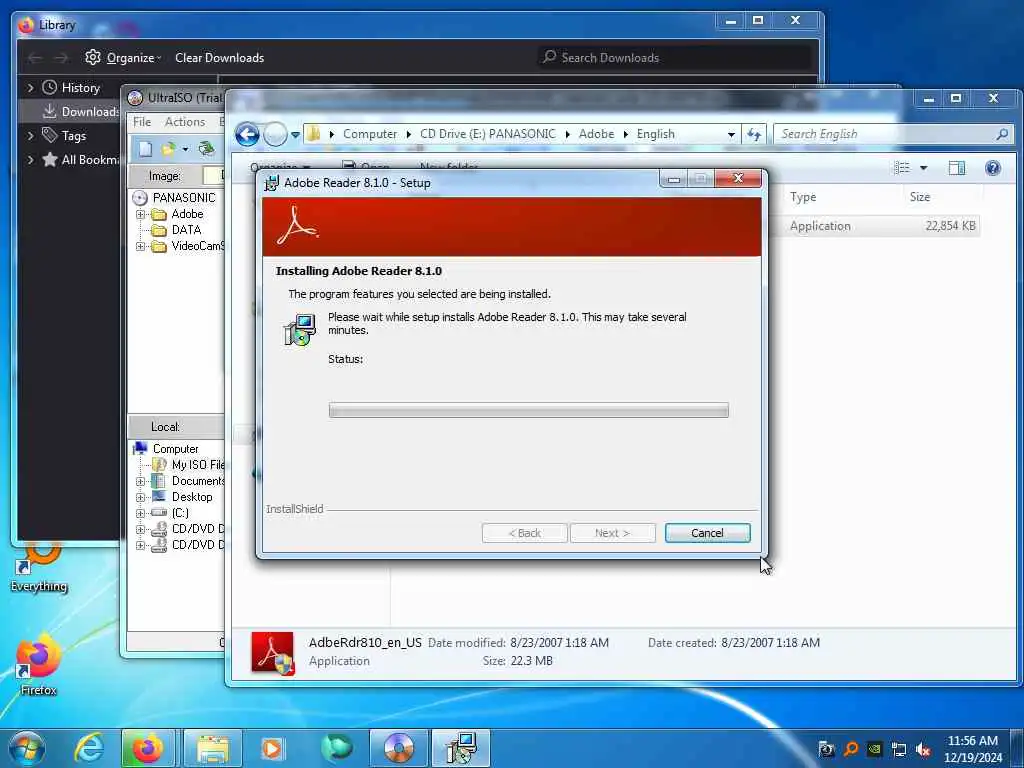Expand (C:) drive in UltraISO local tree
The height and width of the screenshot is (768, 1024).
[x=140, y=513]
